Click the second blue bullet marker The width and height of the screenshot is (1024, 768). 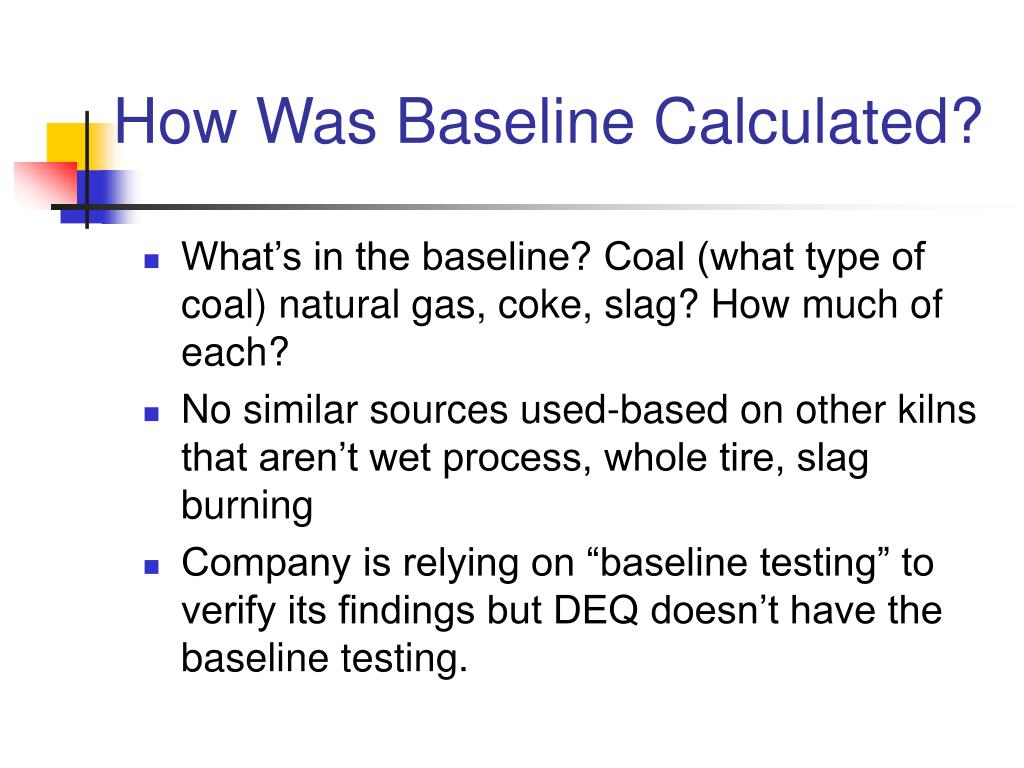click(x=152, y=414)
